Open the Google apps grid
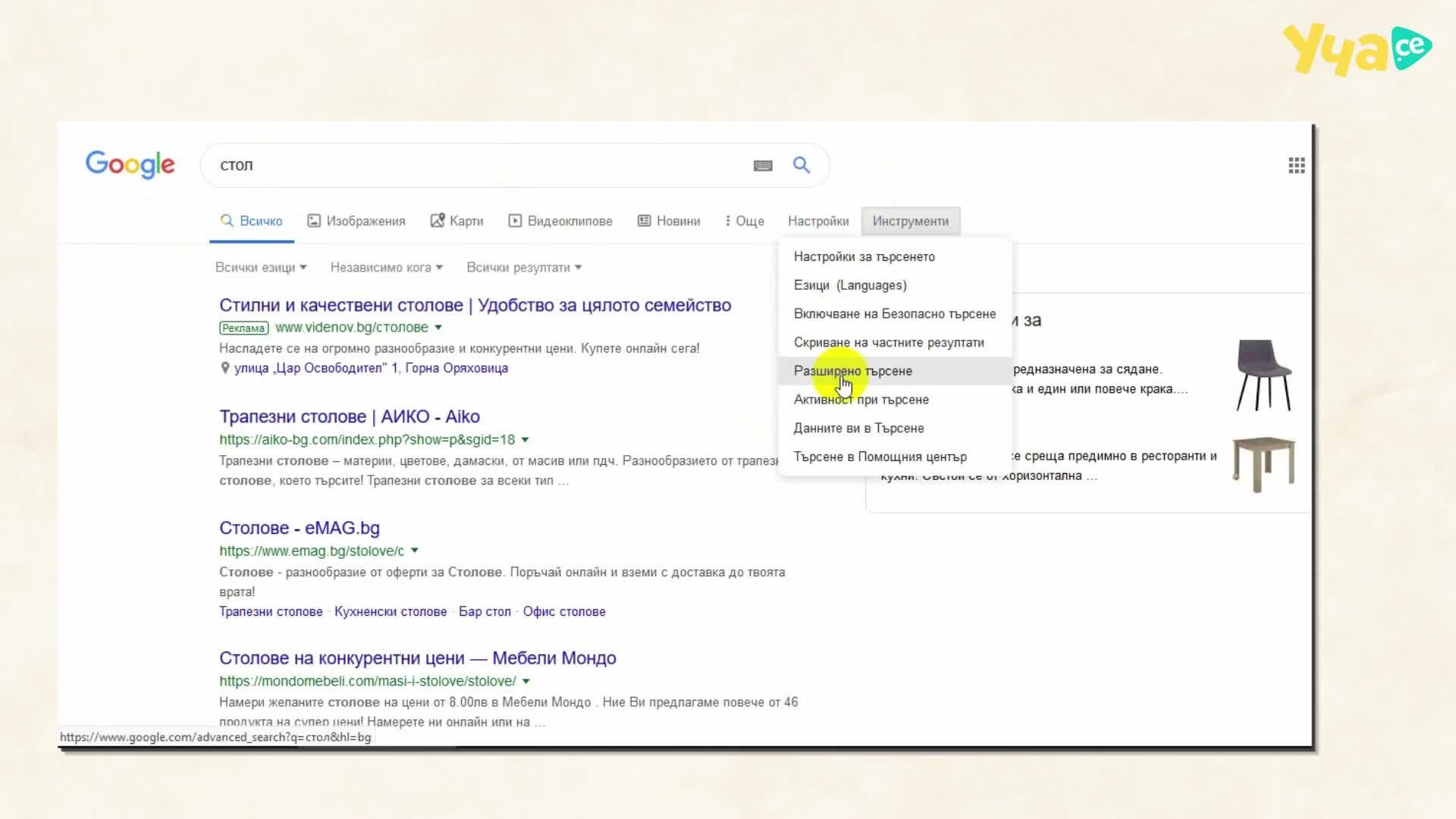The width and height of the screenshot is (1456, 819). 1297,165
